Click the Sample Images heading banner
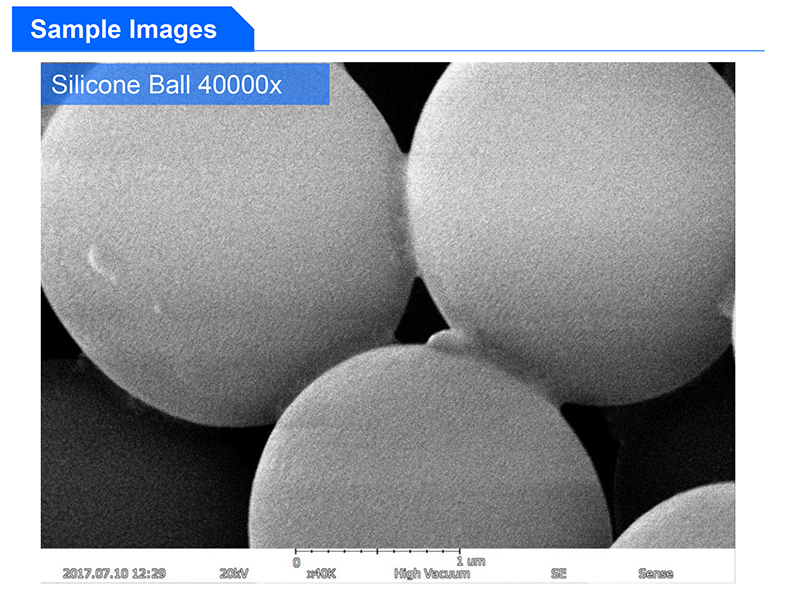 132,29
